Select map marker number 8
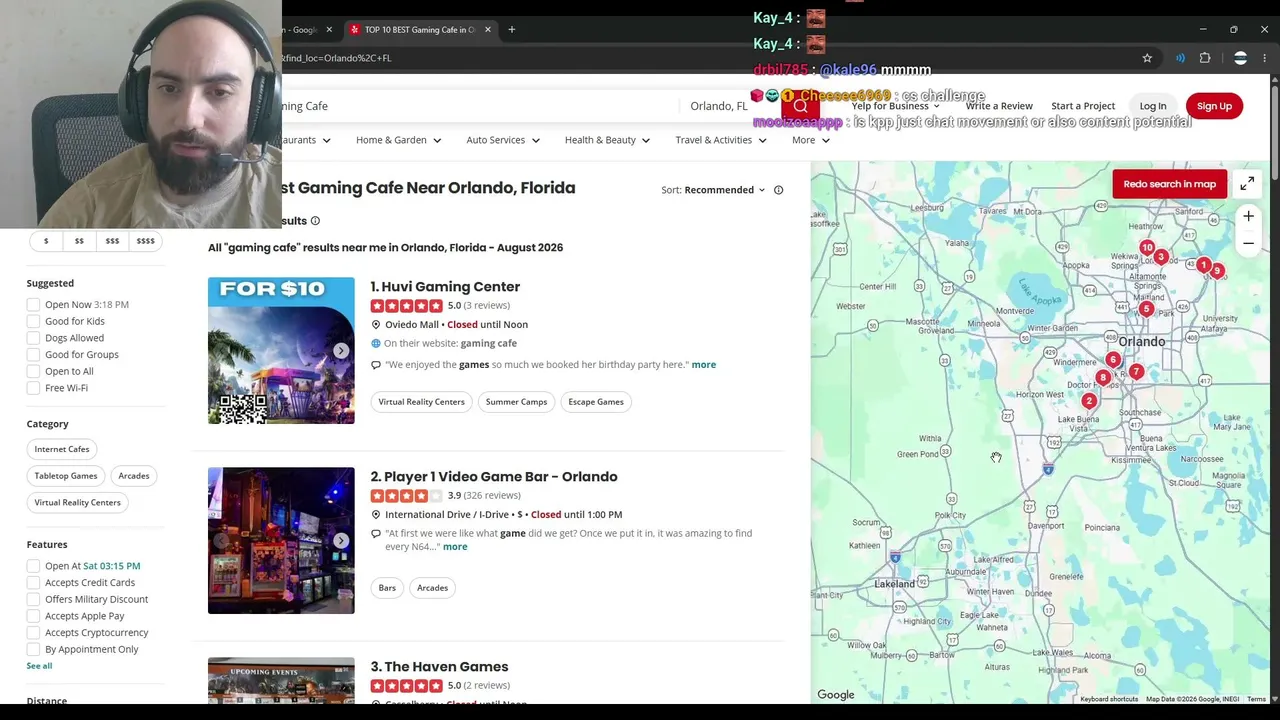 [1102, 379]
